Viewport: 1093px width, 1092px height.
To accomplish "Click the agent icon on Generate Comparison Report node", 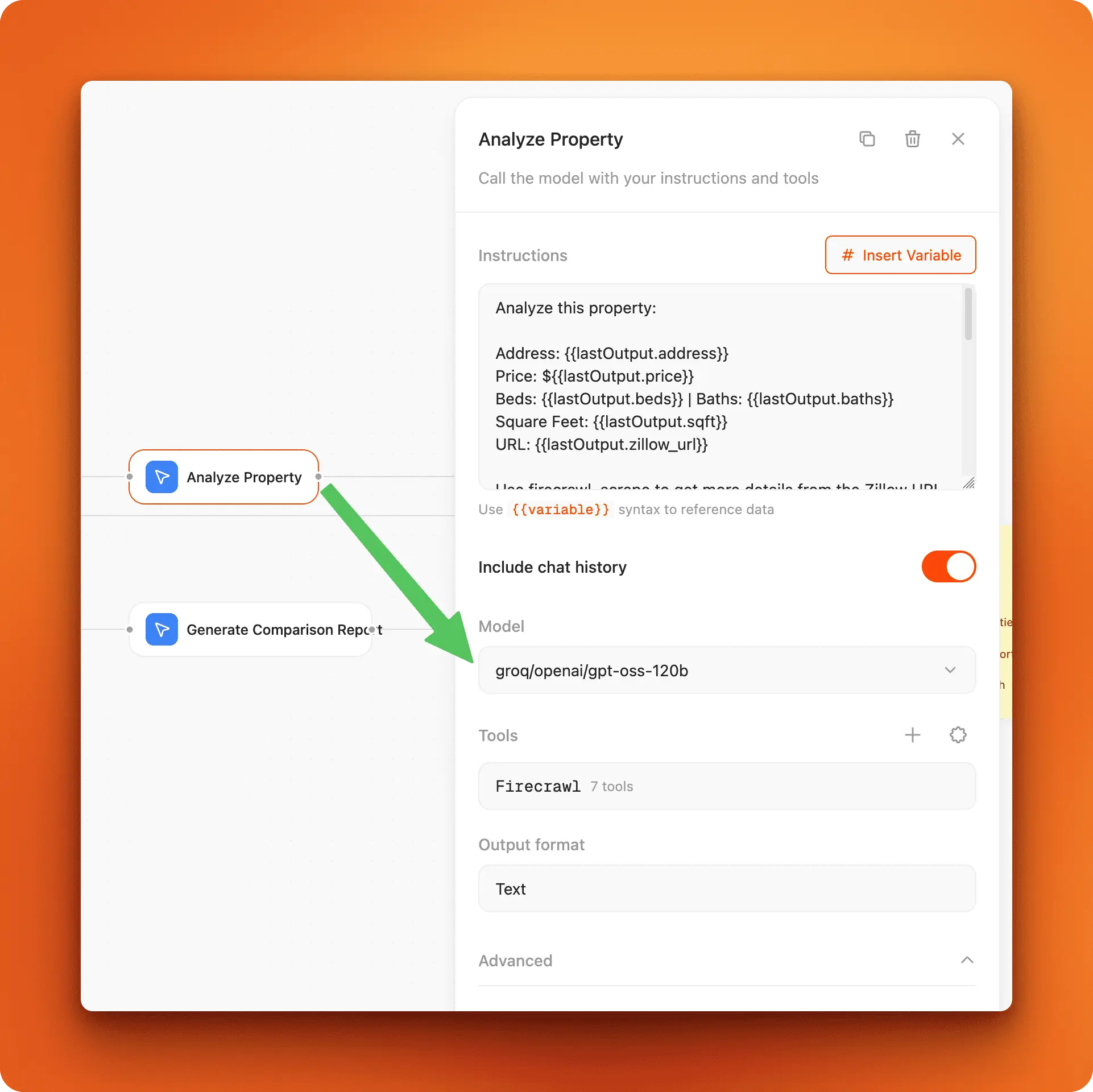I will click(x=162, y=630).
